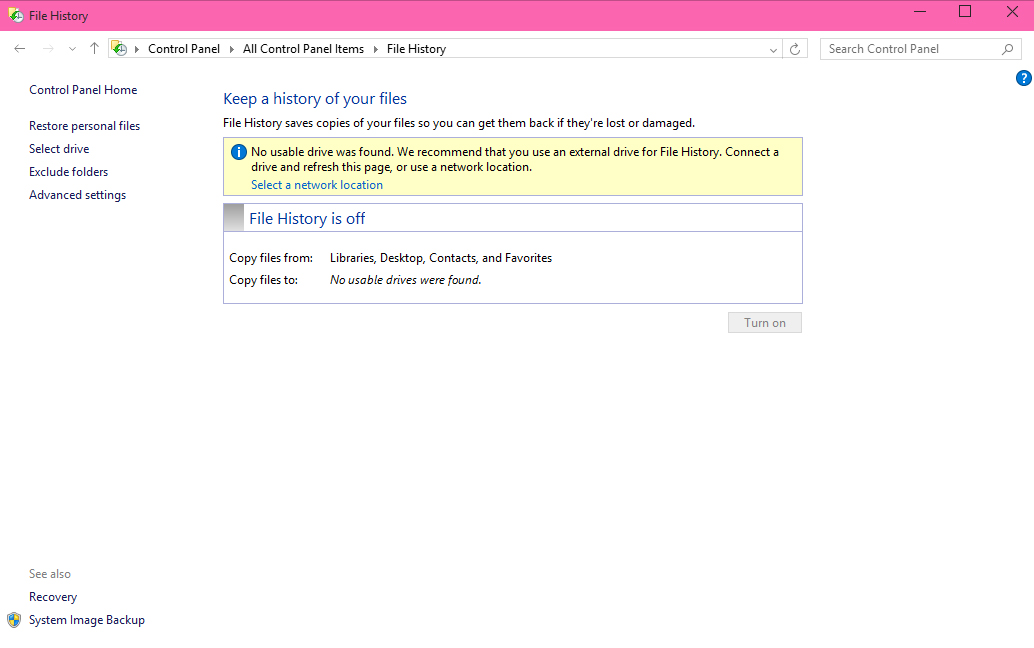Refresh the File History page
The height and width of the screenshot is (648, 1034).
tap(795, 49)
